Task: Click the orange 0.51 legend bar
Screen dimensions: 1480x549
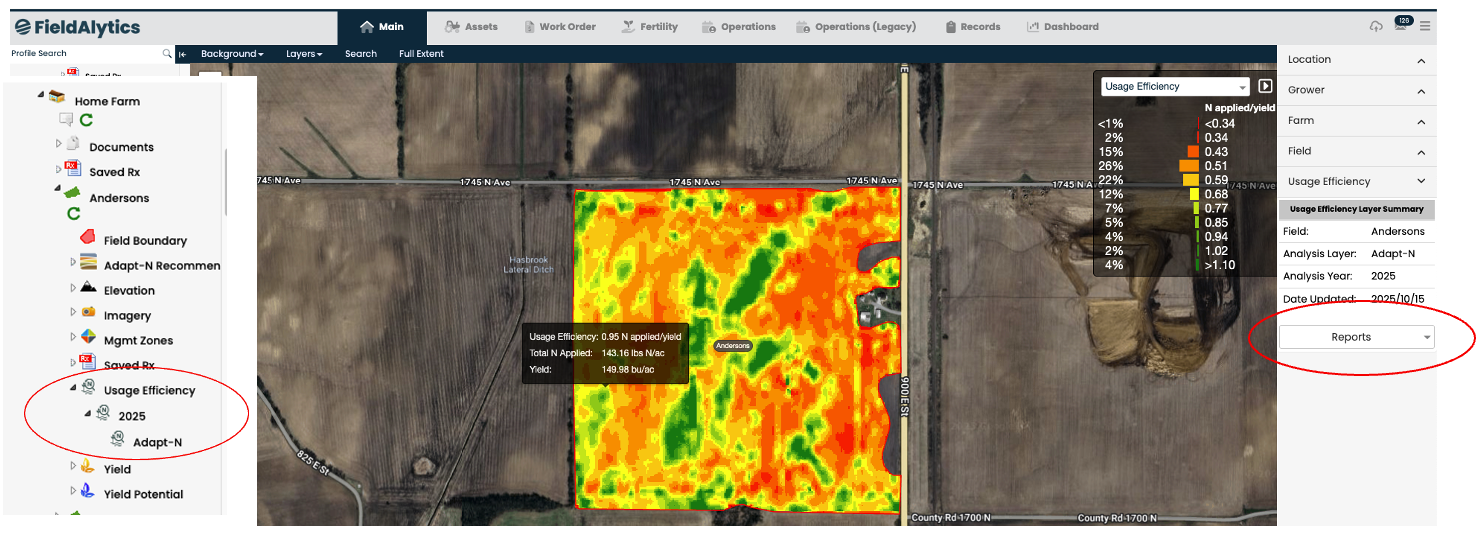Action: pyautogui.click(x=1189, y=166)
